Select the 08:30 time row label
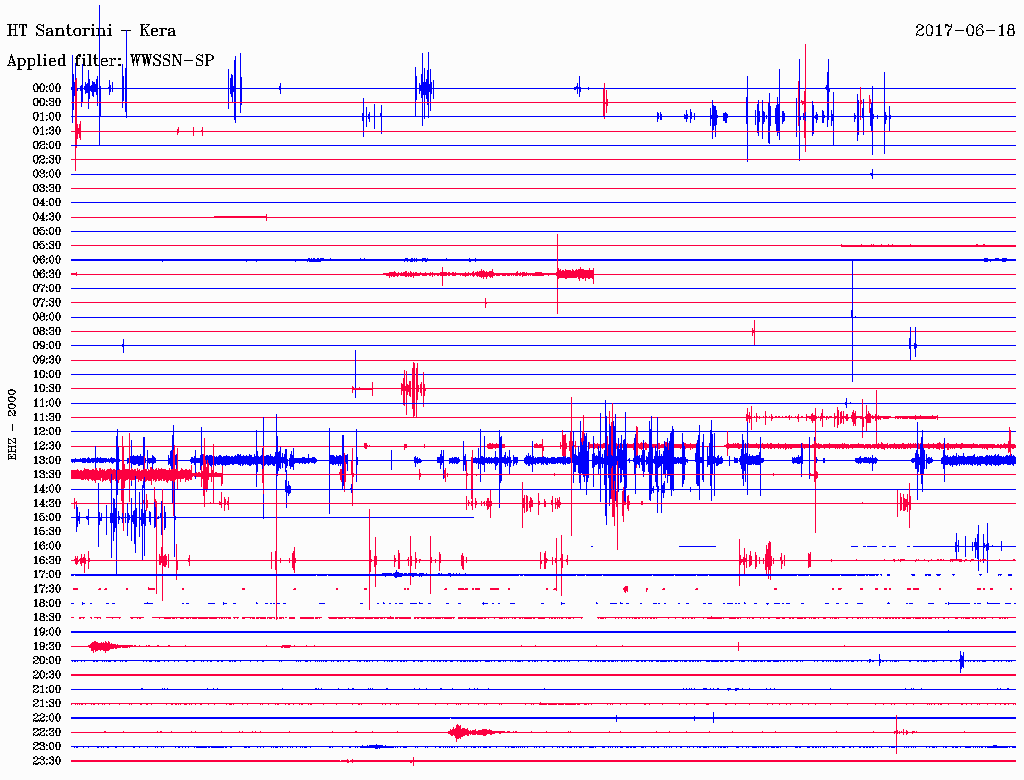The width and height of the screenshot is (1024, 780). pos(47,332)
